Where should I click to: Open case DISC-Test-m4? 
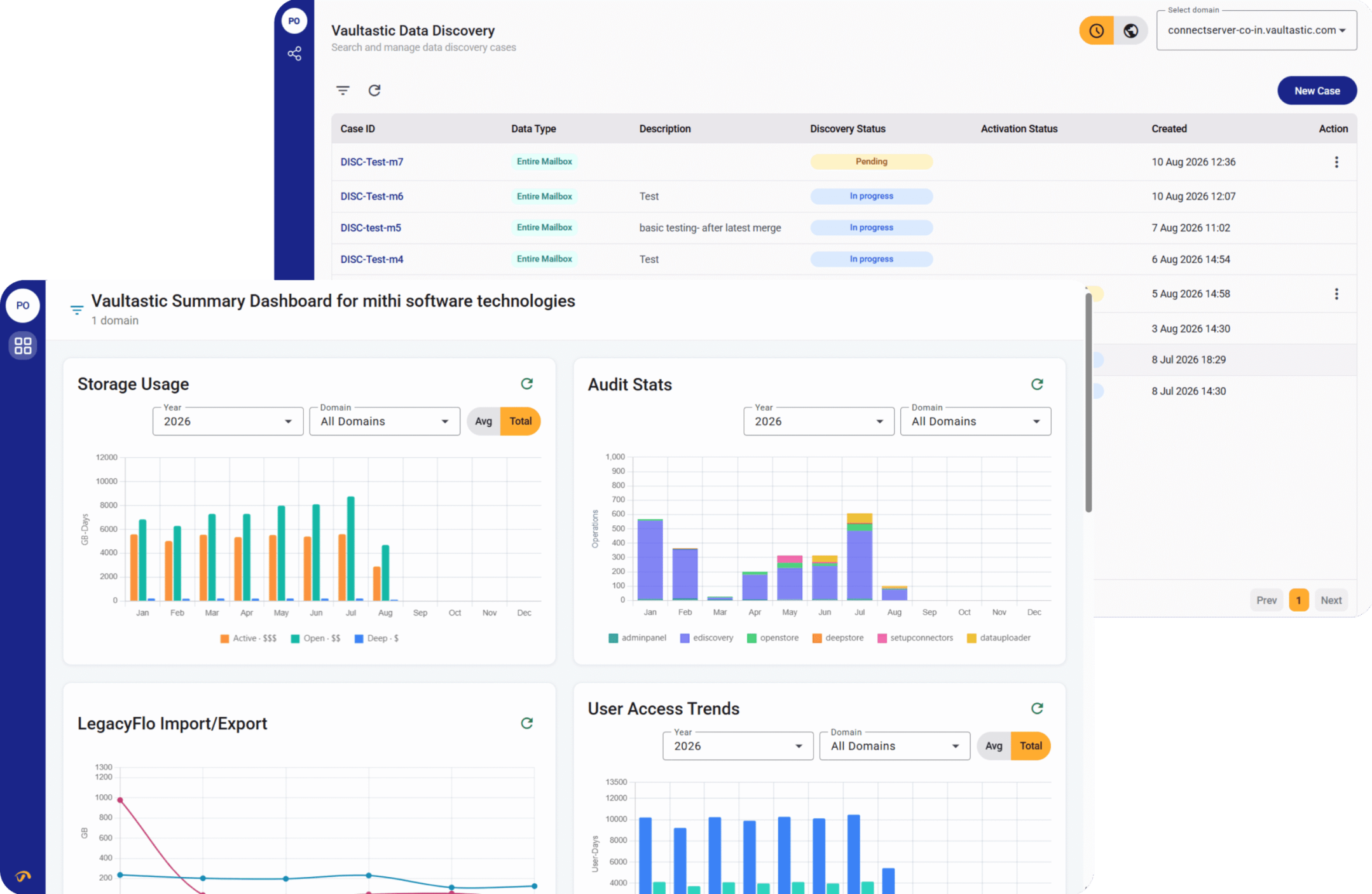[x=372, y=259]
